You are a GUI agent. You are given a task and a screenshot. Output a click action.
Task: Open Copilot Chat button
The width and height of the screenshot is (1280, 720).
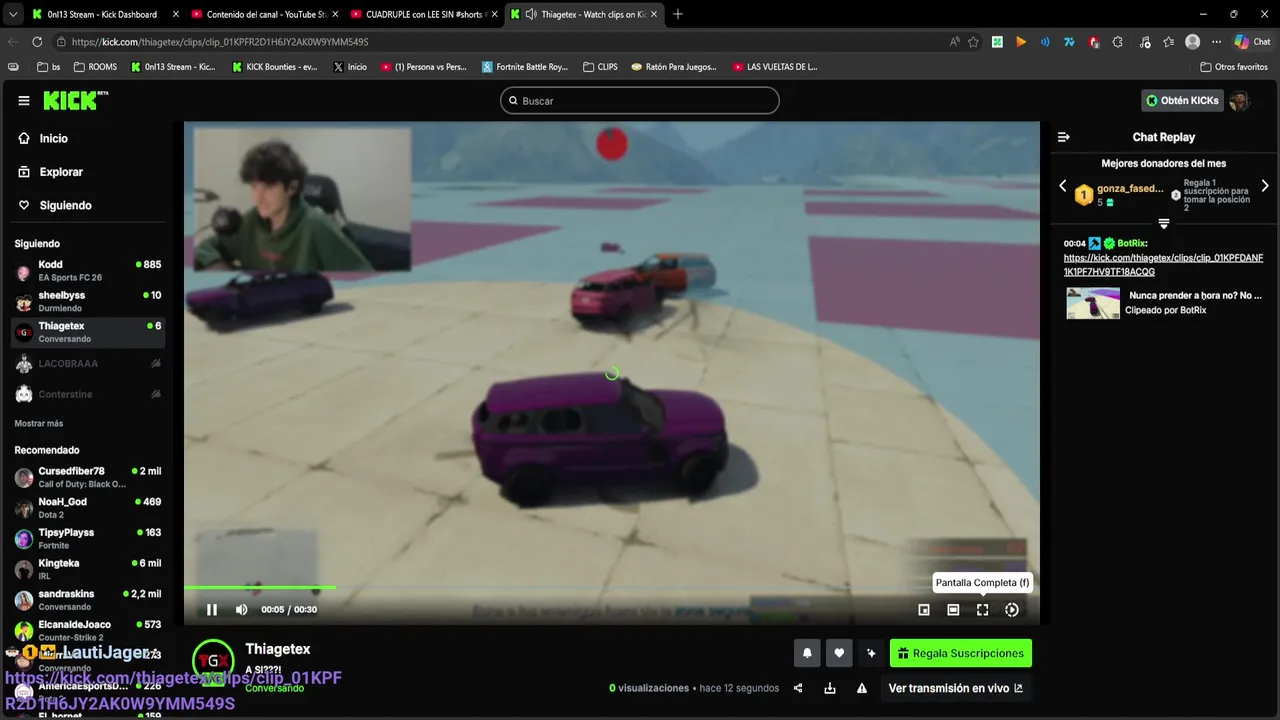1252,42
